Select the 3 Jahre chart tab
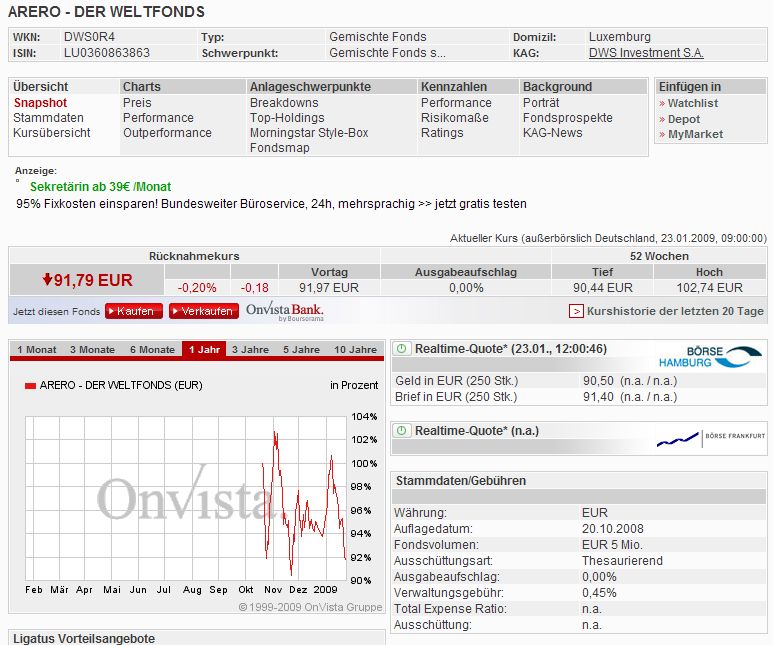Viewport: 773px width, 645px height. tap(249, 350)
